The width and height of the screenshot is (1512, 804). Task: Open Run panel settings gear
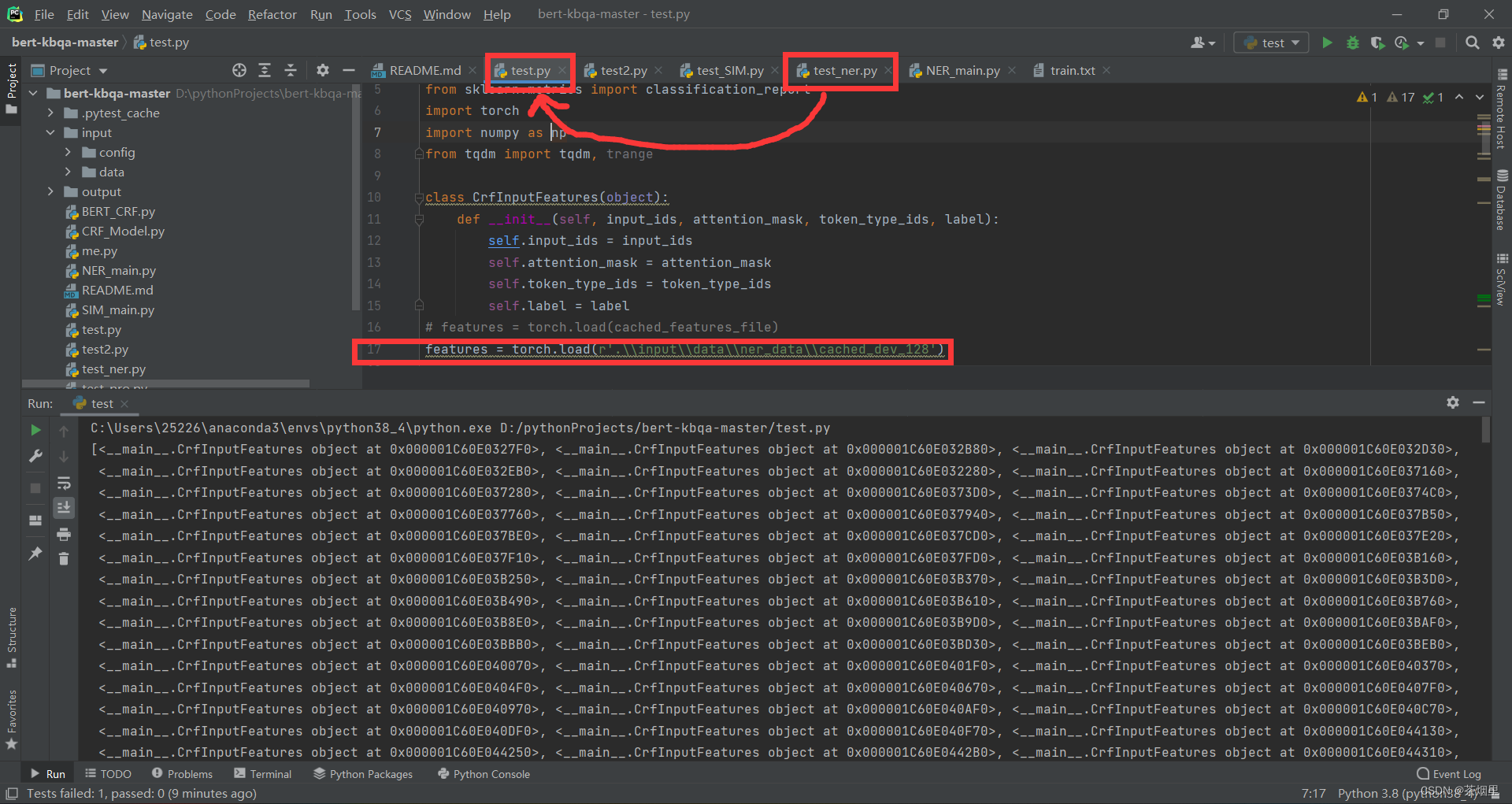point(1453,402)
